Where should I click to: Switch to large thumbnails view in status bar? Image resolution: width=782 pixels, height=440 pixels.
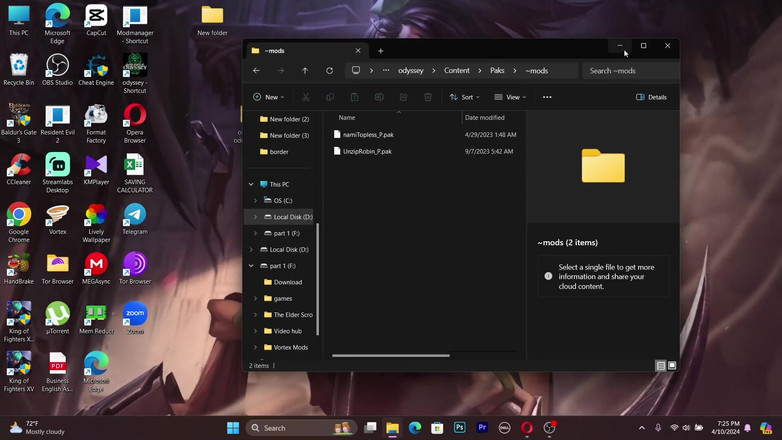[x=672, y=366]
